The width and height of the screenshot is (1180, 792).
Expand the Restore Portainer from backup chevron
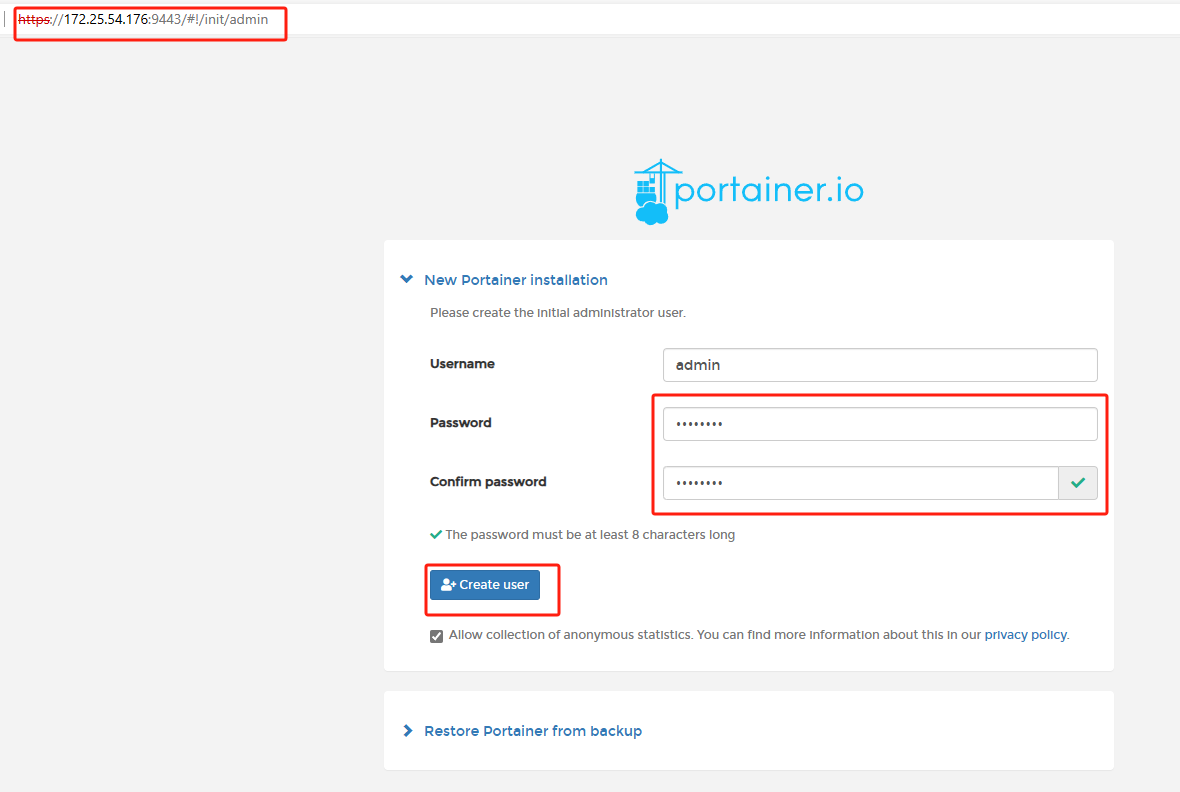tap(407, 731)
